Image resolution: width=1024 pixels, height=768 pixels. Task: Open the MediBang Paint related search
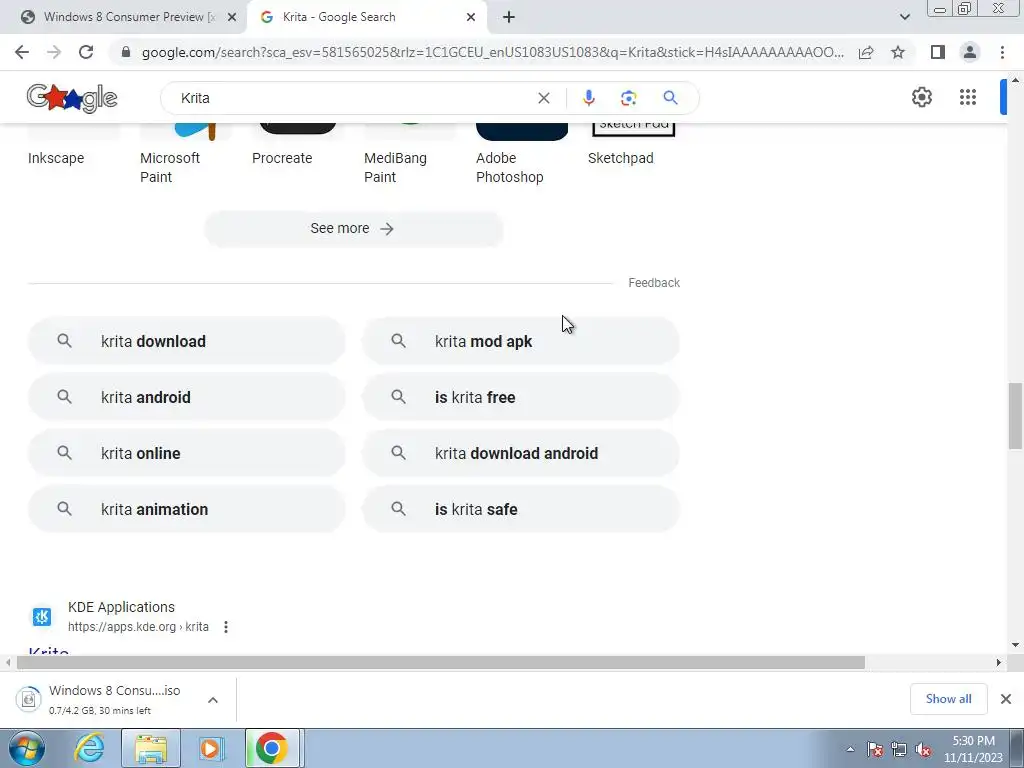(395, 167)
